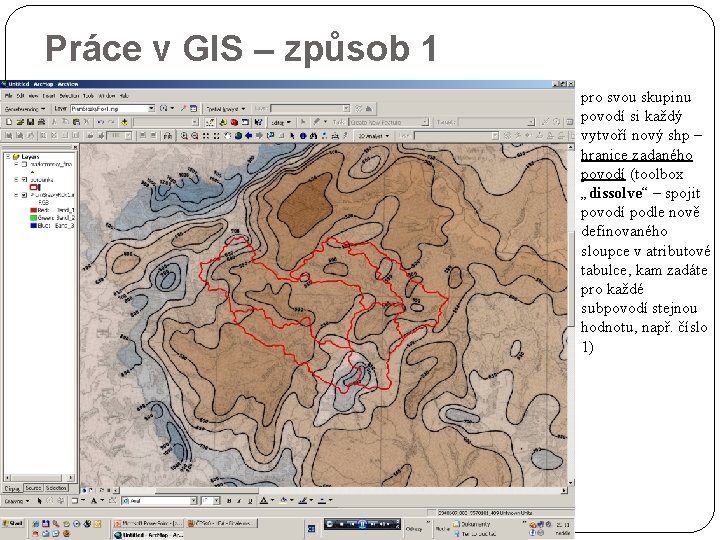The image size is (720, 540).
Task: Open the View menu
Action: 33,96
